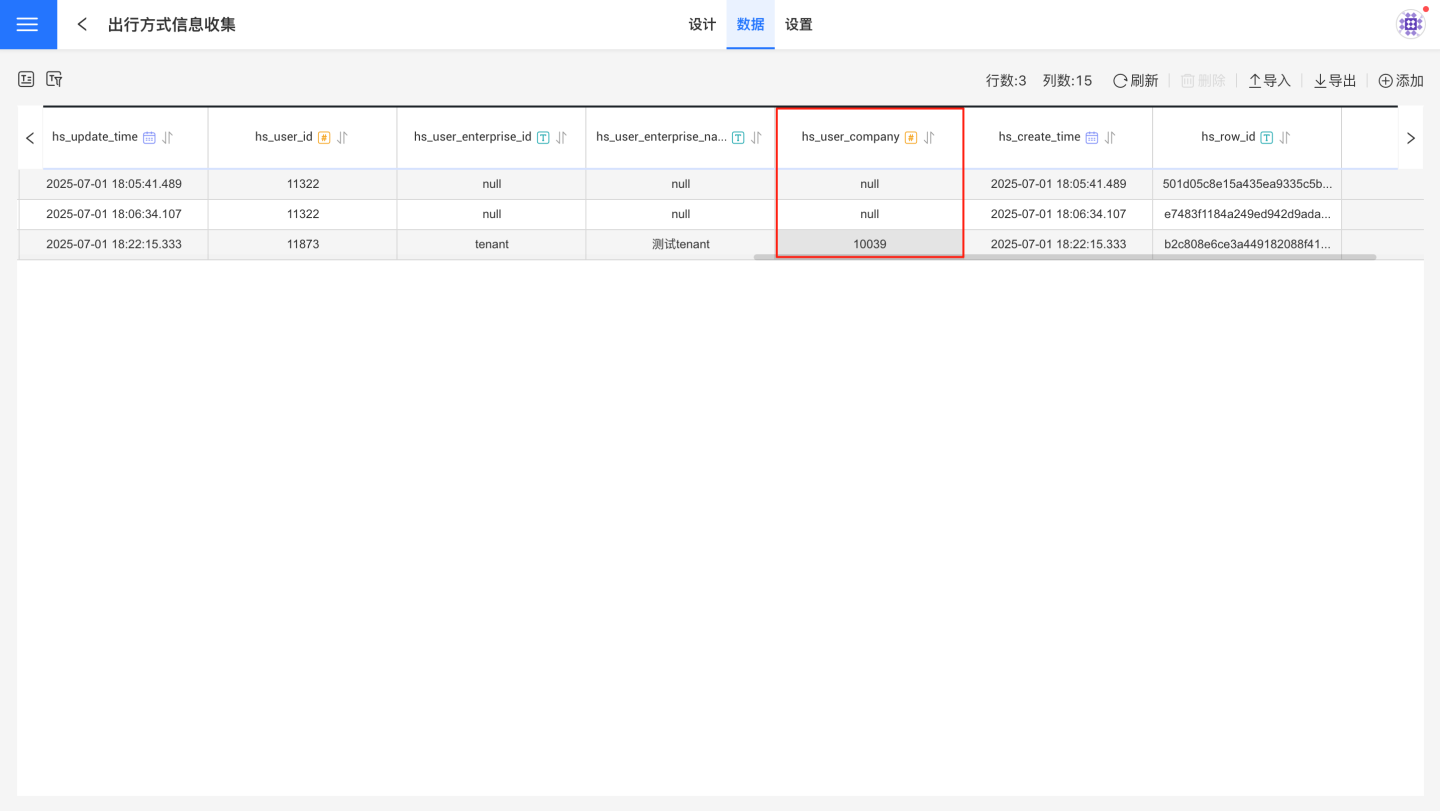
Task: Sort by the hs_user_company column
Action: point(929,138)
